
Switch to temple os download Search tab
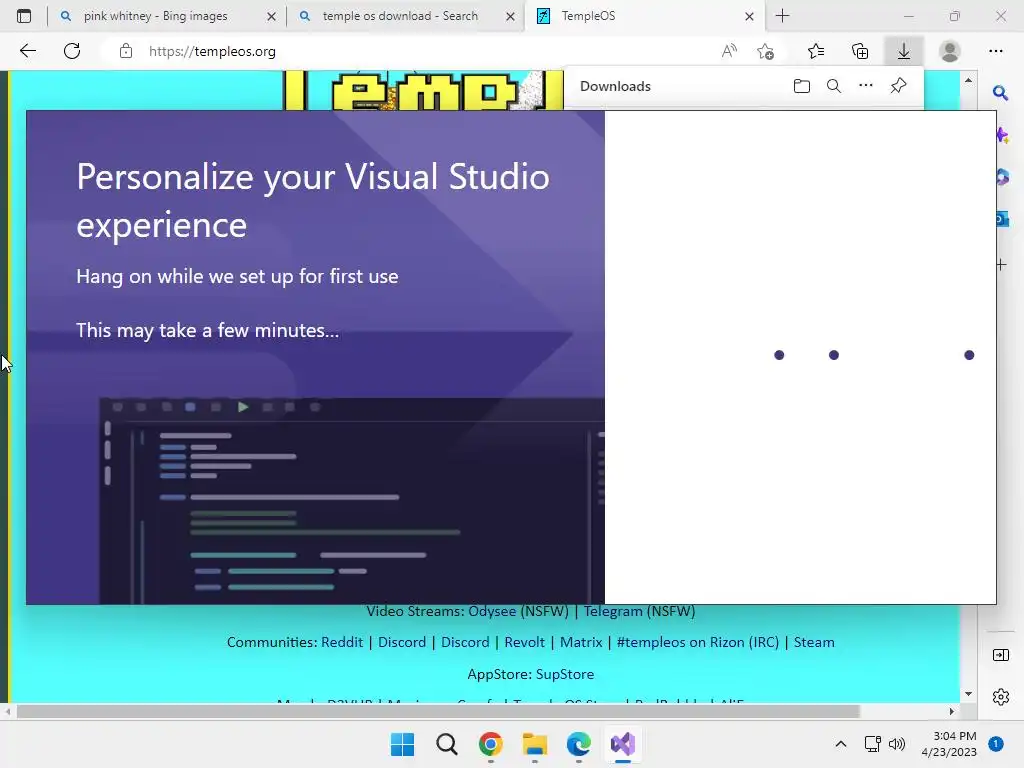click(400, 16)
